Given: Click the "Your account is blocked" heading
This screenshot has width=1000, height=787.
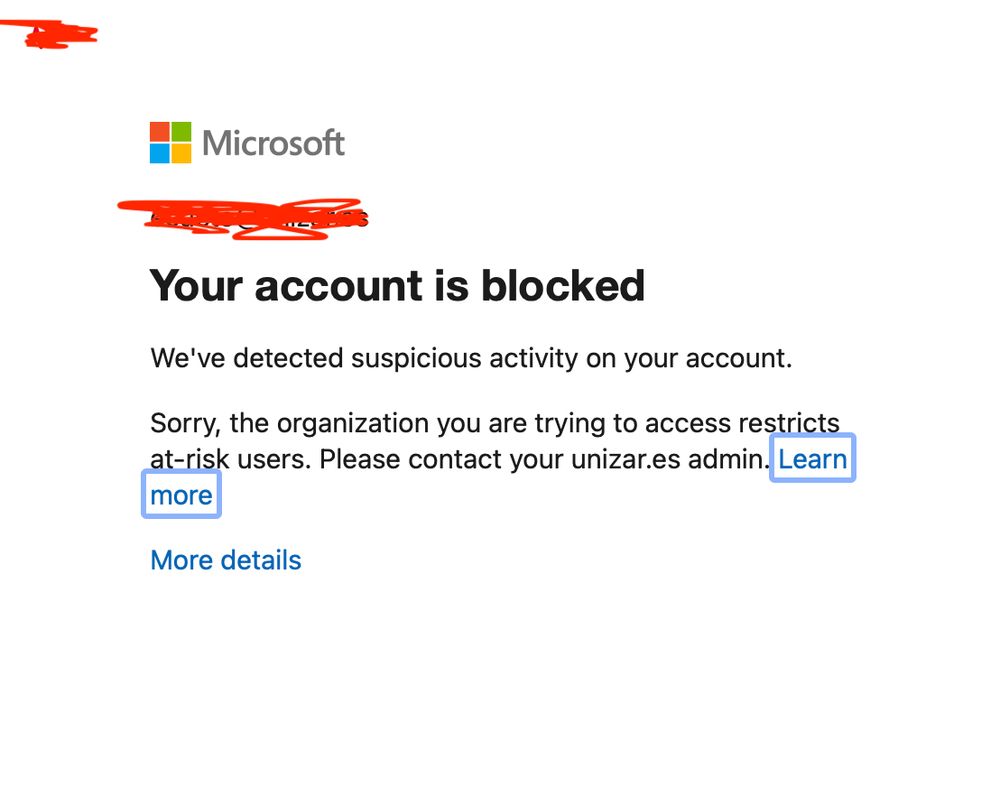Looking at the screenshot, I should [x=397, y=286].
